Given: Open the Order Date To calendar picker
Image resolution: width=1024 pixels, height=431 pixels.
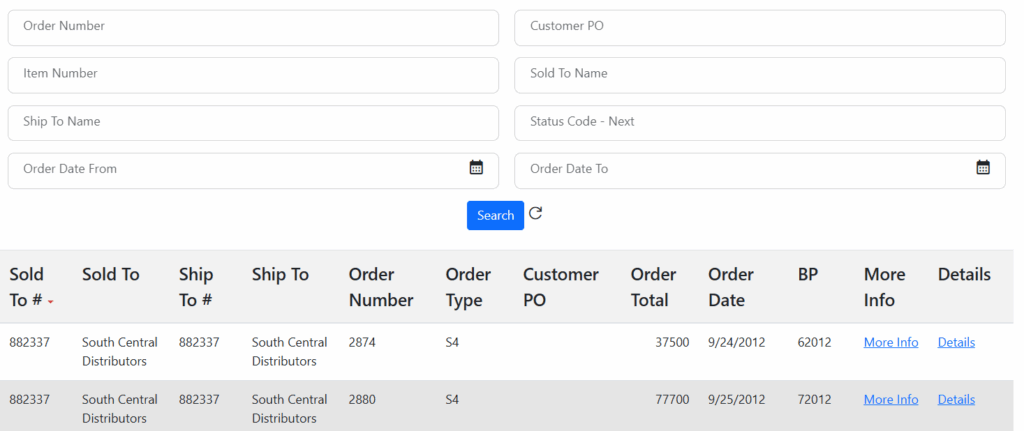Looking at the screenshot, I should 983,168.
